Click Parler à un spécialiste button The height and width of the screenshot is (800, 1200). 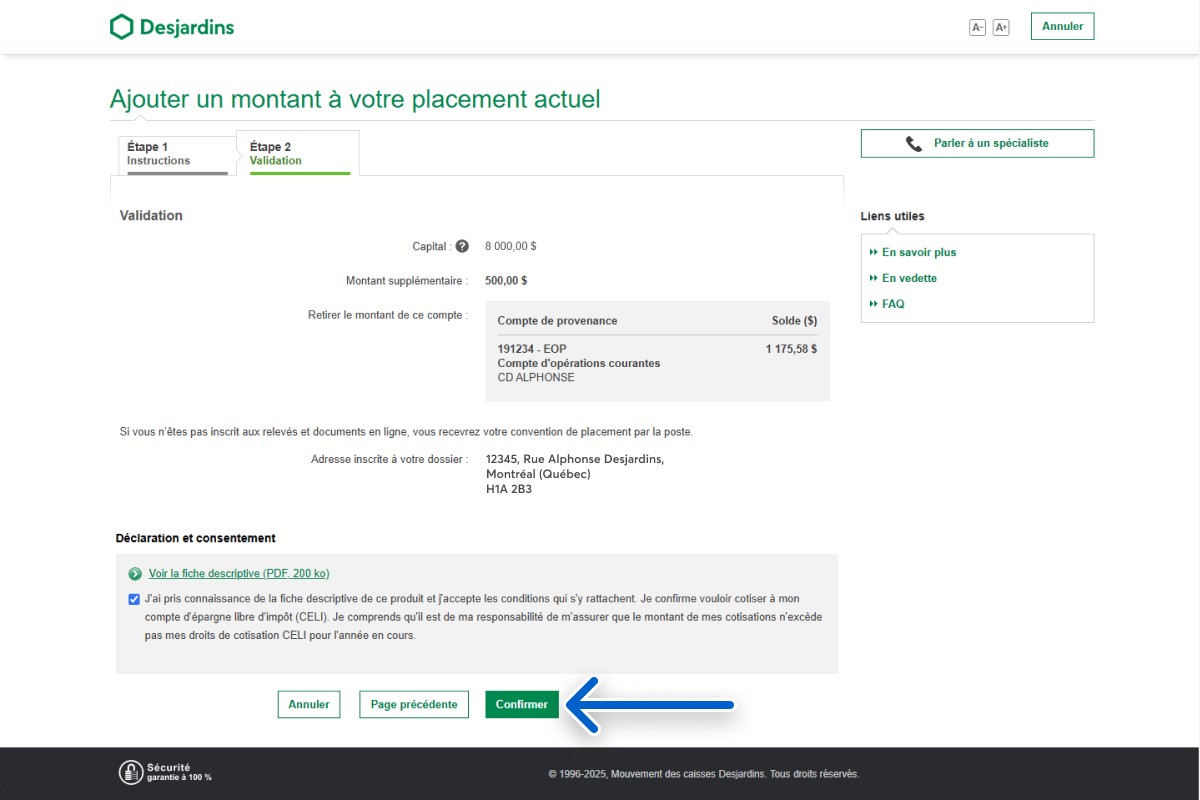click(x=977, y=143)
